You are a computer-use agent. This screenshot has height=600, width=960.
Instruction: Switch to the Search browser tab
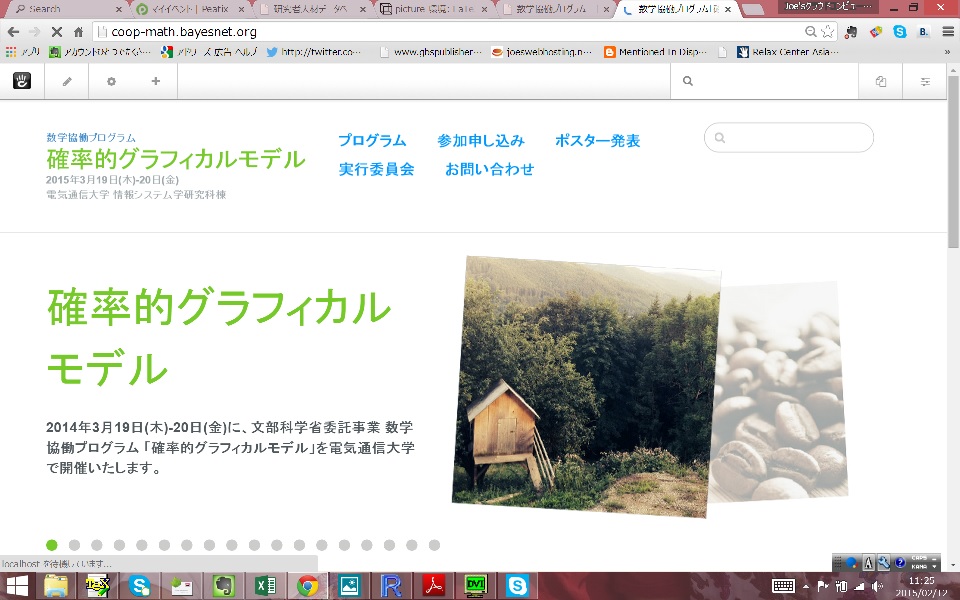coord(64,9)
